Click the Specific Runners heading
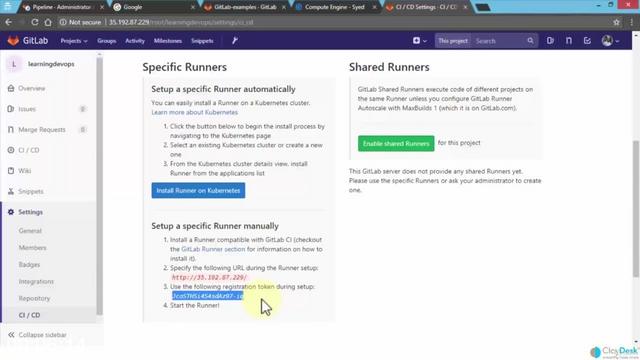Image resolution: width=640 pixels, height=360 pixels. click(184, 67)
